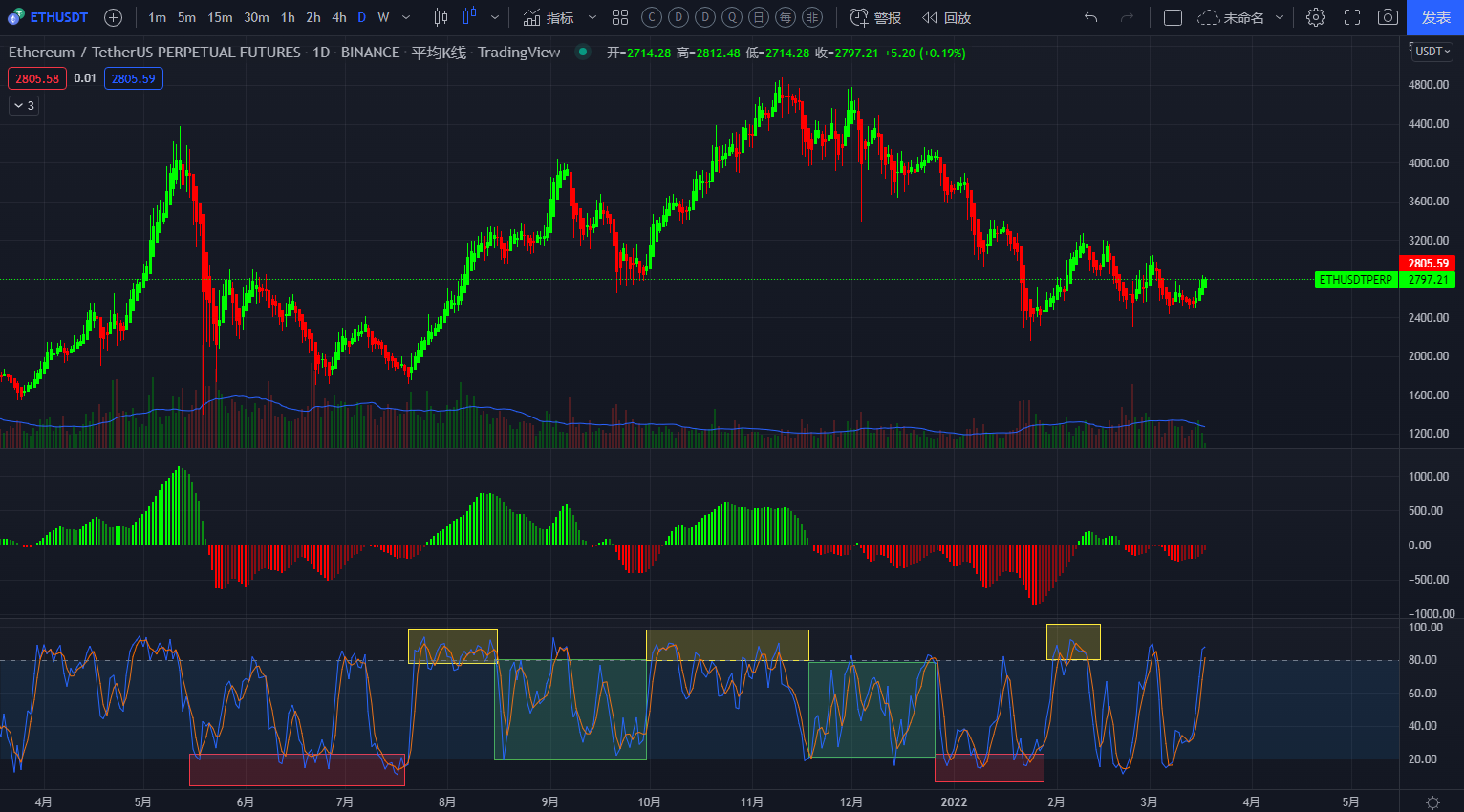This screenshot has width=1464, height=812.
Task: Open the USDT currency dropdown
Action: tap(1430, 52)
